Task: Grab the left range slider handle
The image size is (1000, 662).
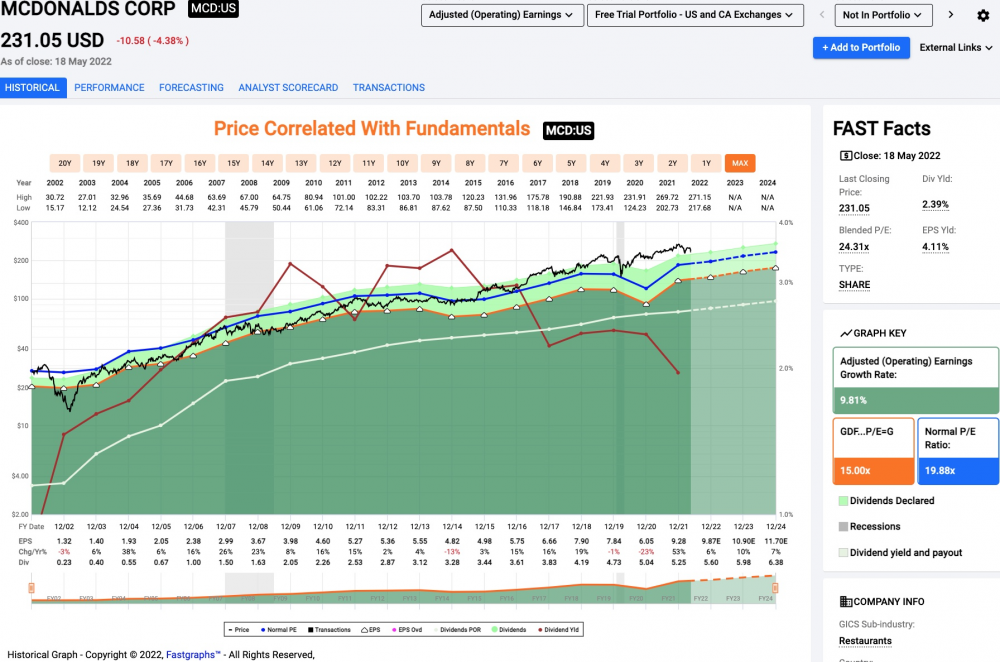Action: (x=31, y=588)
